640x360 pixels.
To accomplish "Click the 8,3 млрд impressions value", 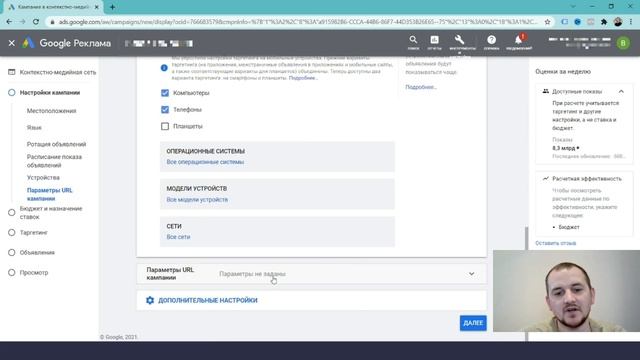I will pyautogui.click(x=564, y=148).
